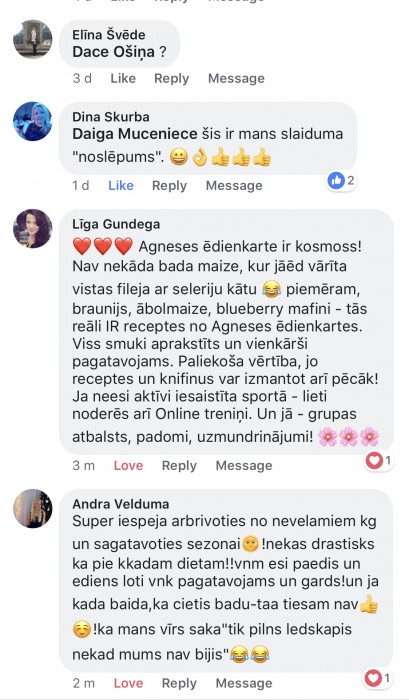This screenshot has height=700, width=409.
Task: Unlike Dina Skurba's comment
Action: 121,185
